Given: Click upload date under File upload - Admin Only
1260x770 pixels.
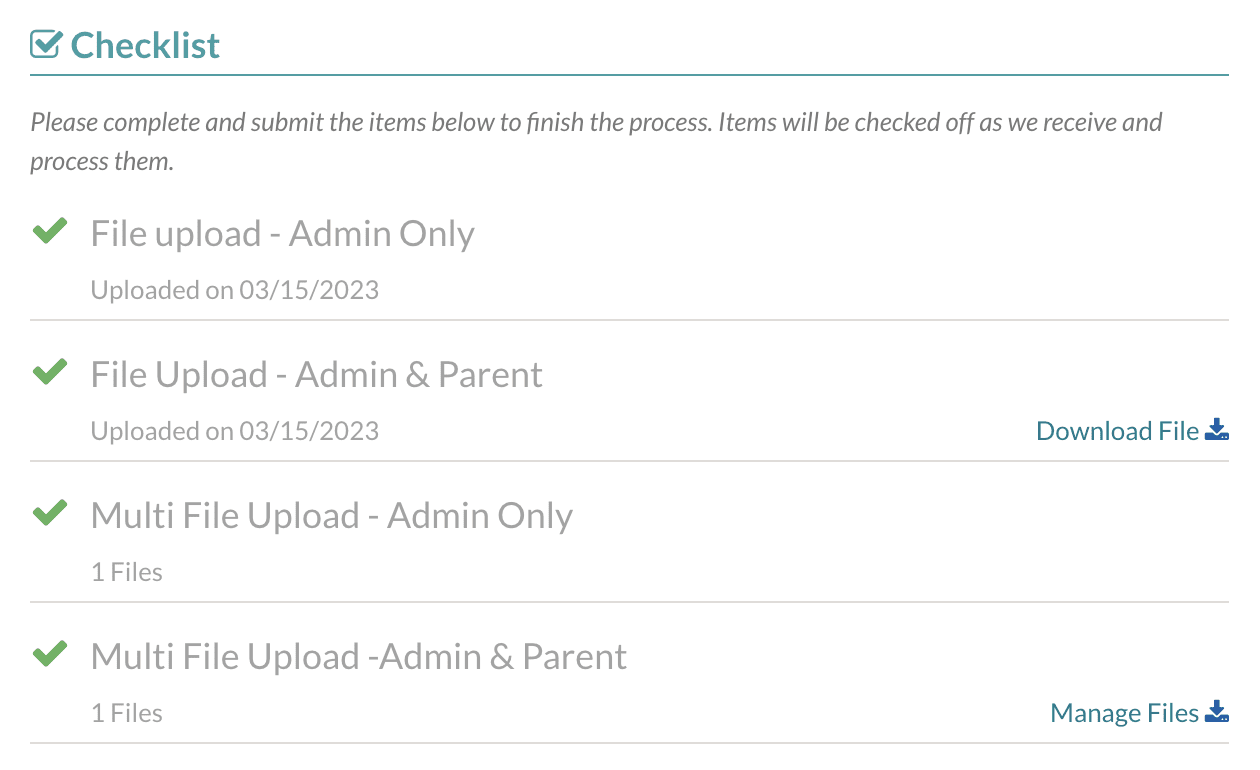Looking at the screenshot, I should (234, 291).
